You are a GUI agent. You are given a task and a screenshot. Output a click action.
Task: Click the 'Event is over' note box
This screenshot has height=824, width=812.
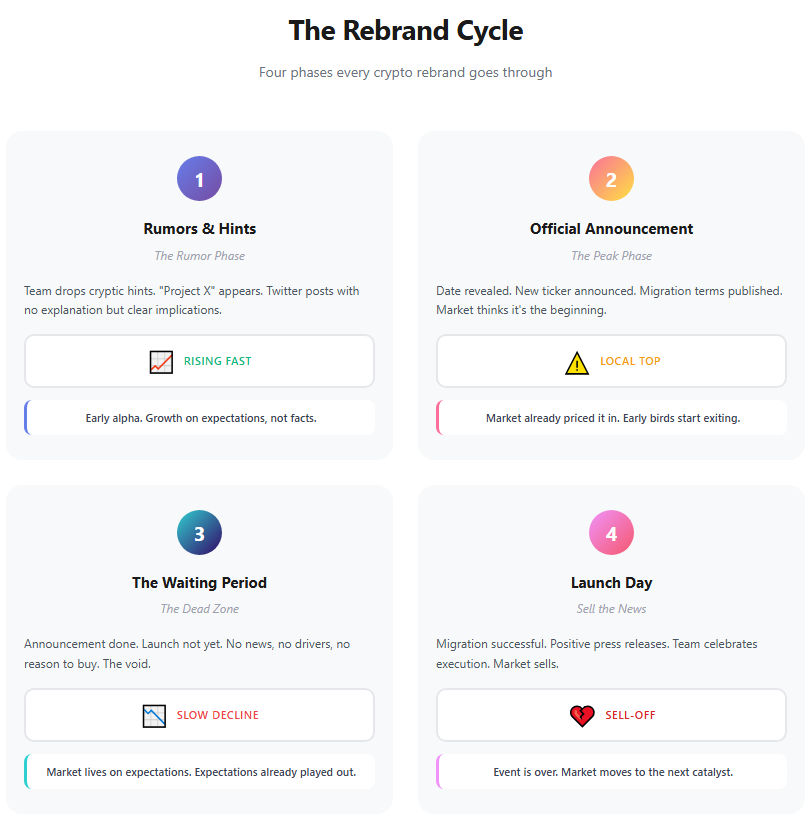tap(612, 772)
